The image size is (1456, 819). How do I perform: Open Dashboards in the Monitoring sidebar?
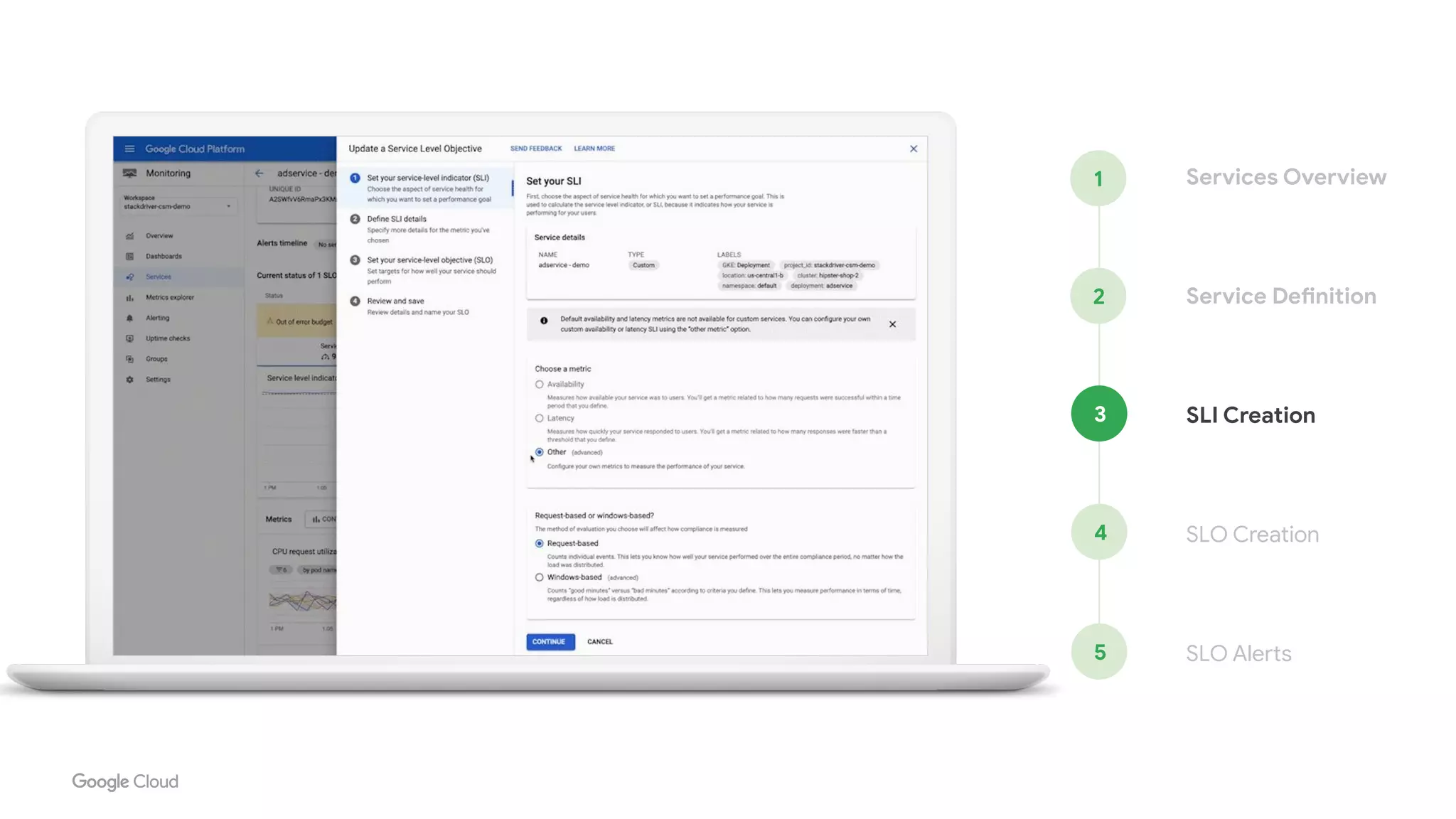pos(164,256)
